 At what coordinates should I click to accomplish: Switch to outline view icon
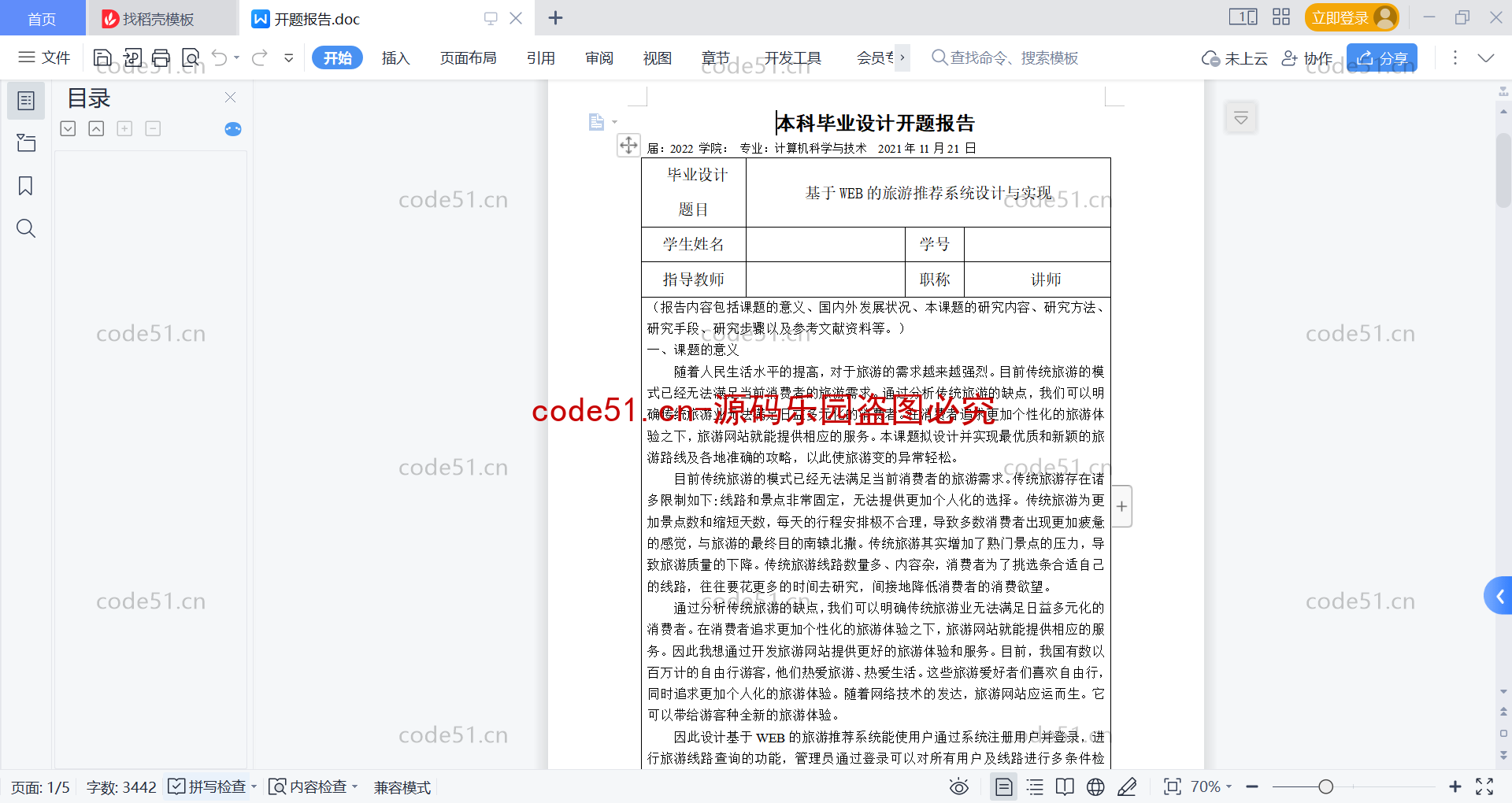point(1035,786)
